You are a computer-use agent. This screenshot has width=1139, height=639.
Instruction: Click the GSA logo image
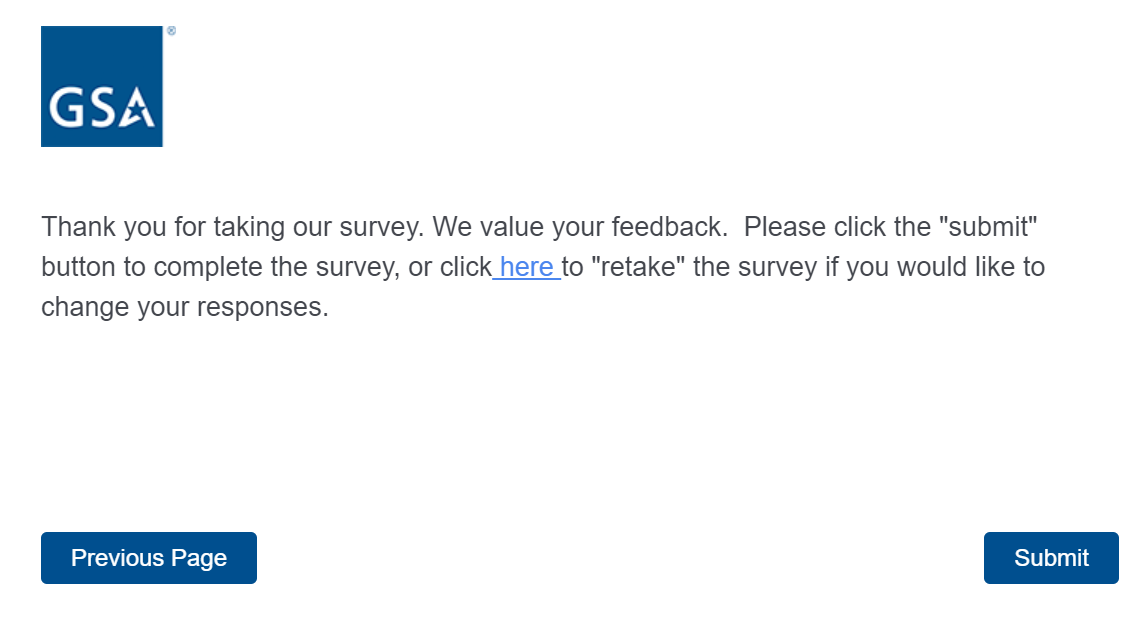click(101, 86)
